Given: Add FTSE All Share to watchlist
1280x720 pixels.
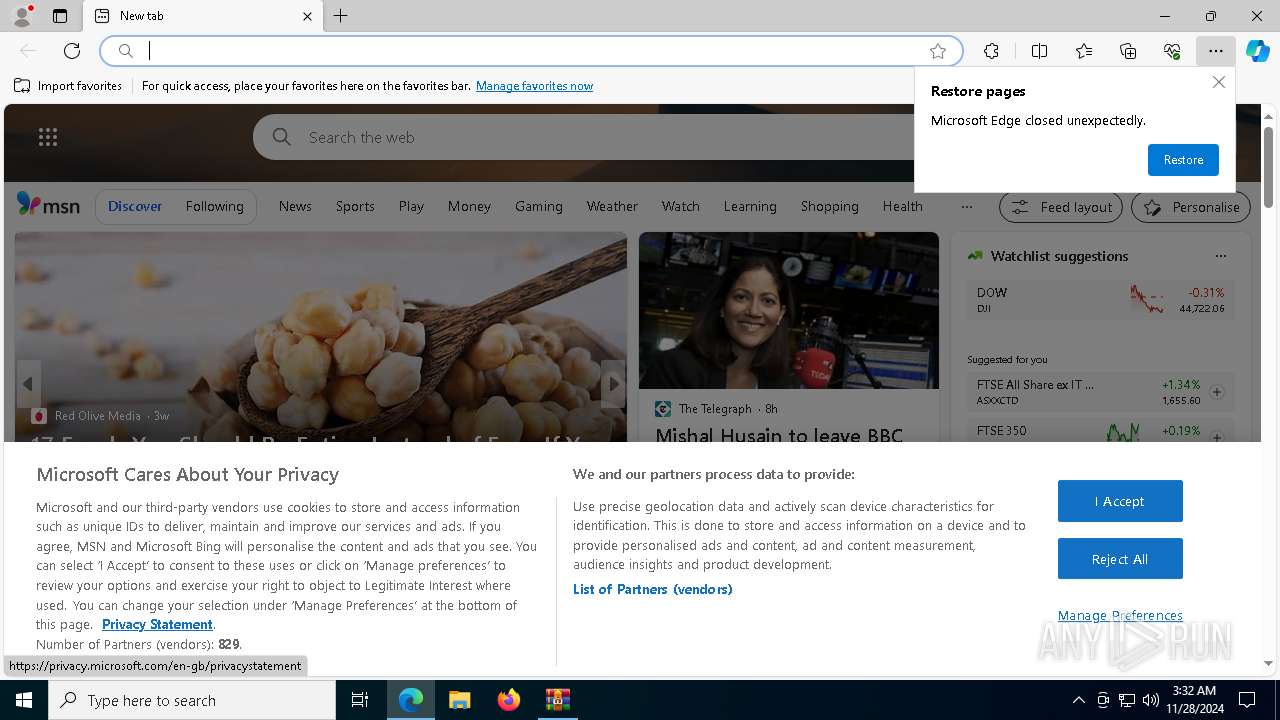Looking at the screenshot, I should coord(1217,392).
